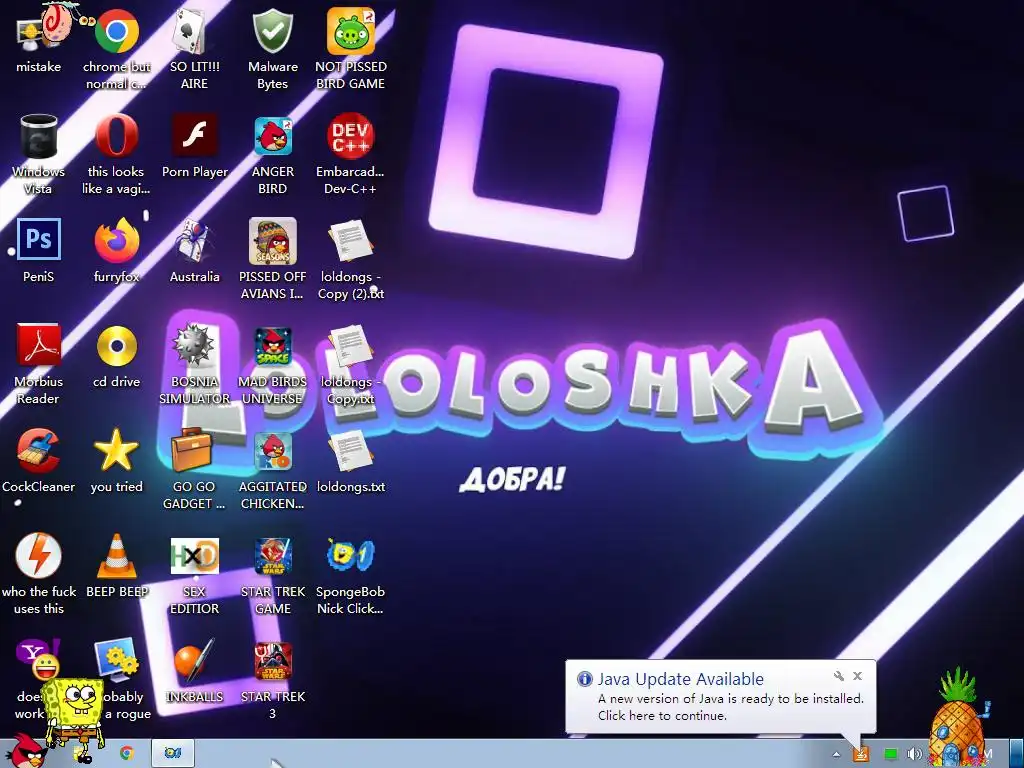1024x768 pixels.
Task: Click the Java Update Available title
Action: (680, 679)
